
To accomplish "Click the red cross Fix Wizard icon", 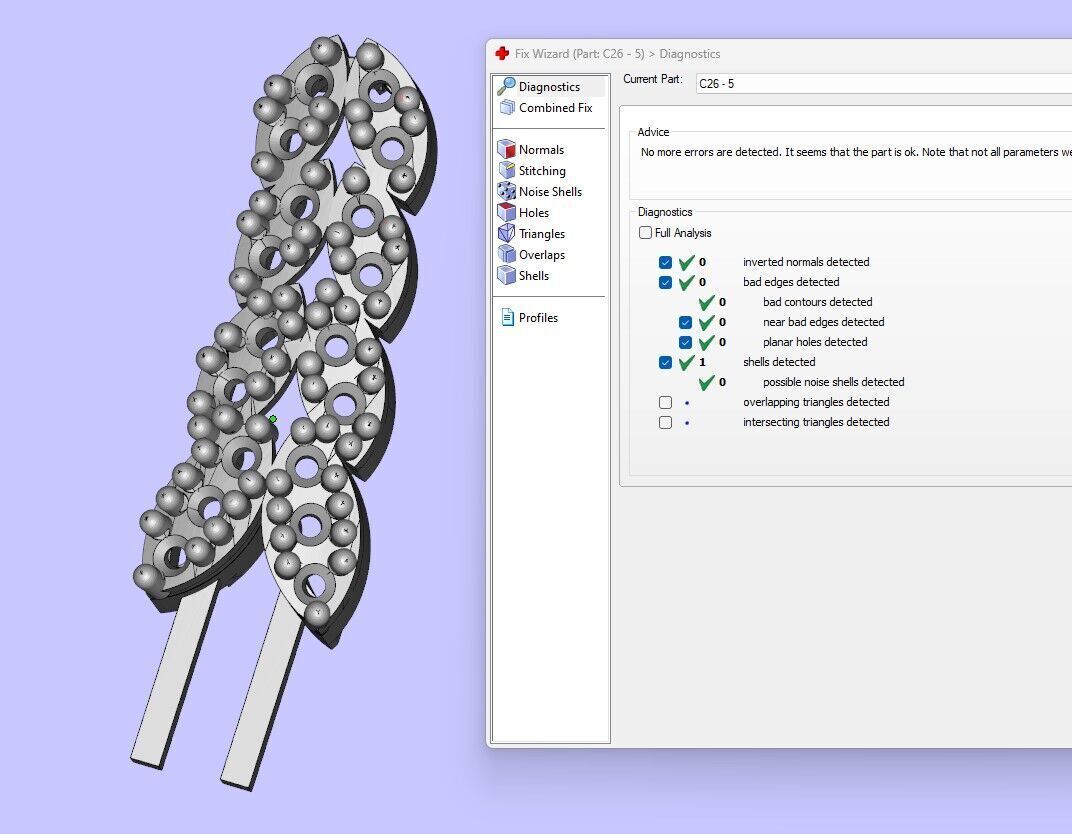I will point(502,53).
